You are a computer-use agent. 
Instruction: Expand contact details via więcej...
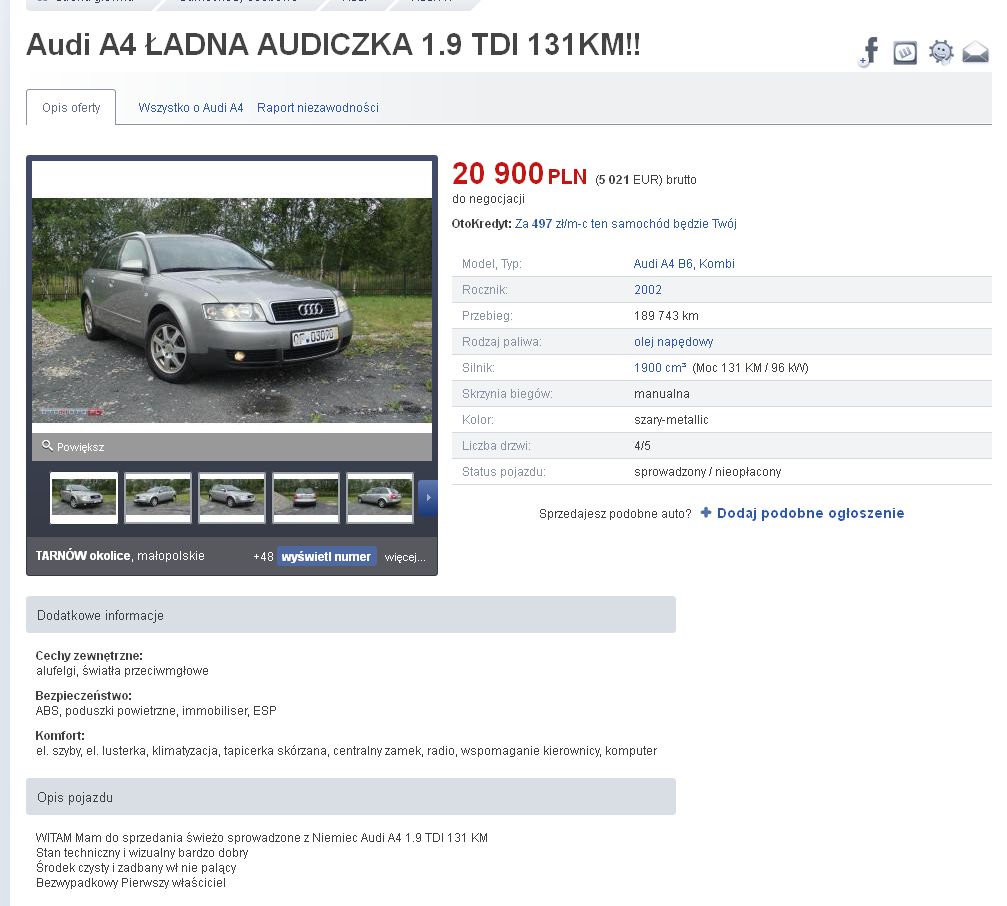(x=405, y=557)
